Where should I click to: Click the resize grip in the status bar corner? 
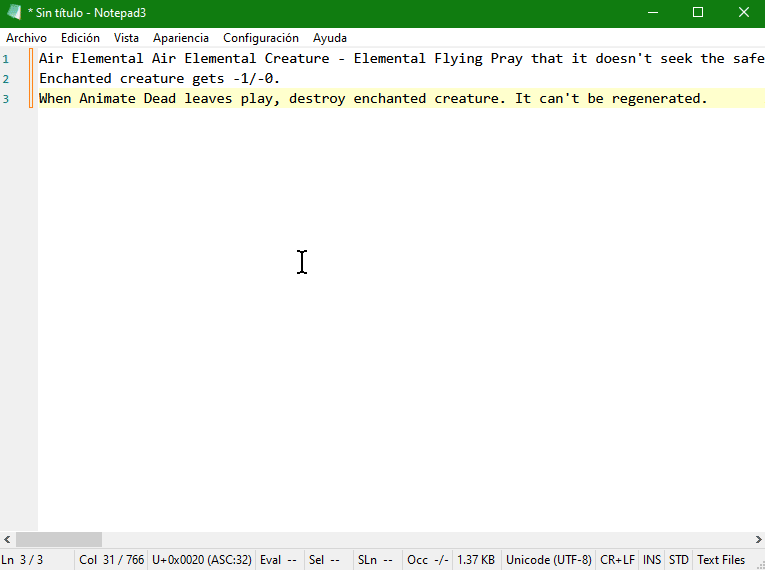(x=760, y=564)
